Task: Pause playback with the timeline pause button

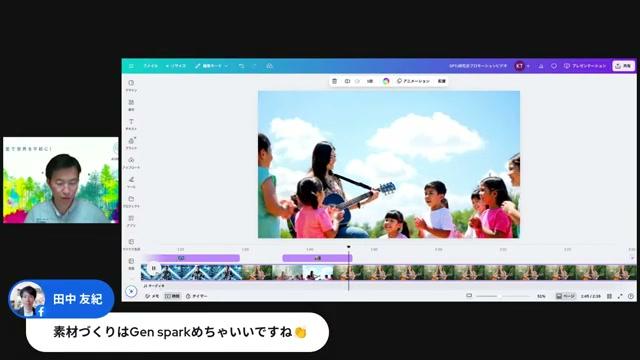Action: pos(153,268)
